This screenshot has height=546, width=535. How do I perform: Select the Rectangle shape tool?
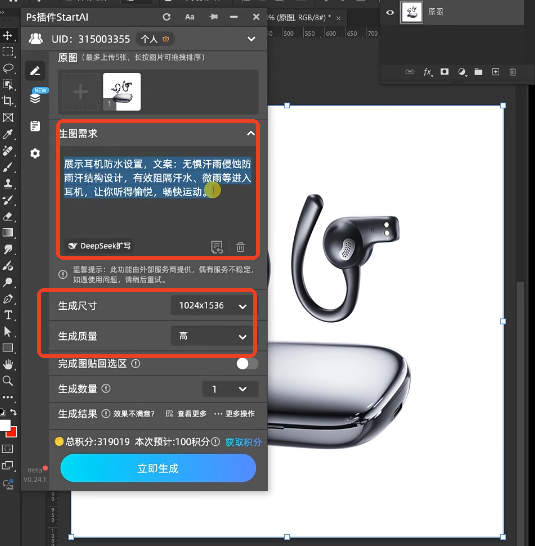click(x=8, y=348)
